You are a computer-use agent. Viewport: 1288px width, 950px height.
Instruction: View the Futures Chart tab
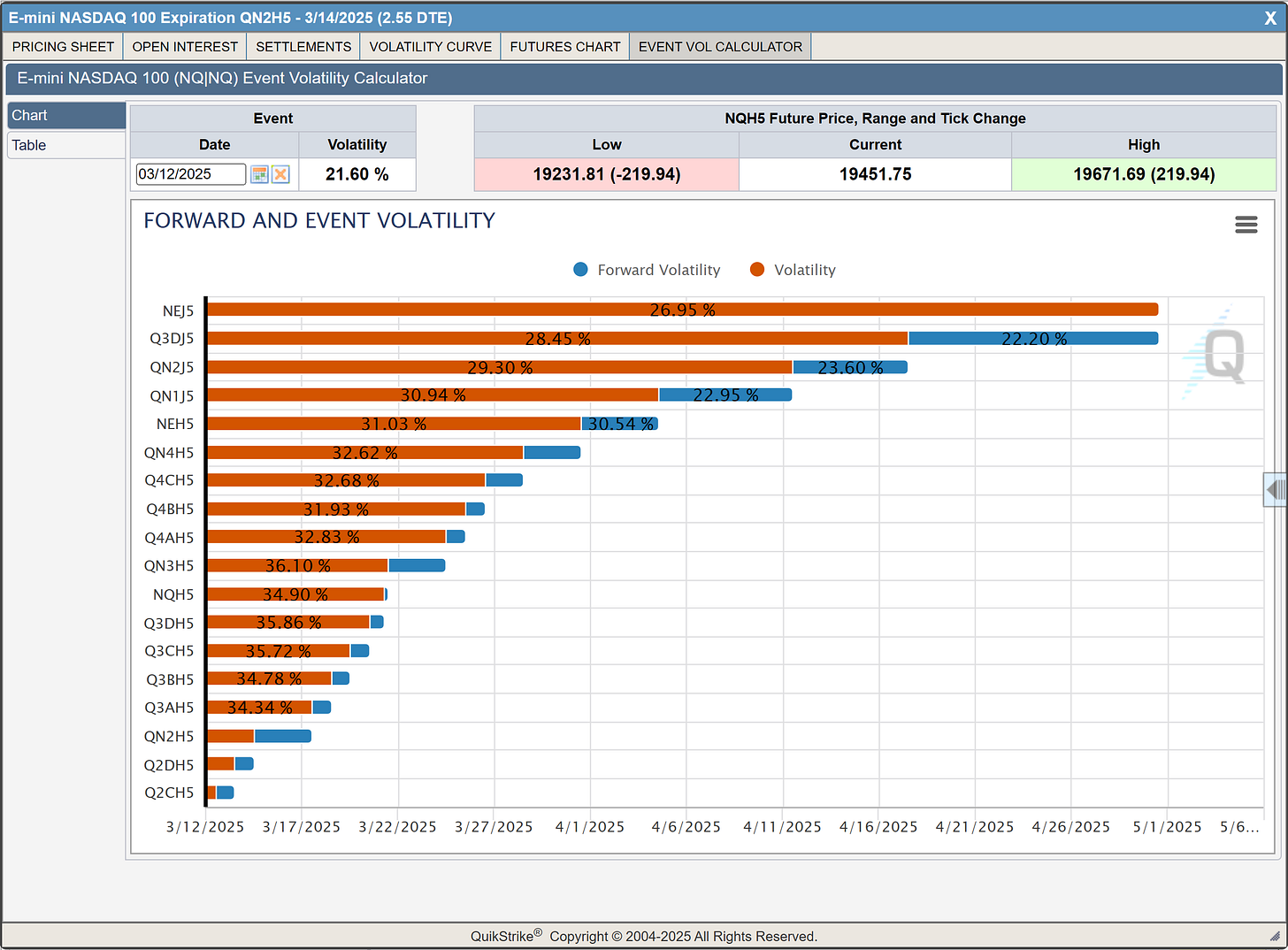point(565,47)
